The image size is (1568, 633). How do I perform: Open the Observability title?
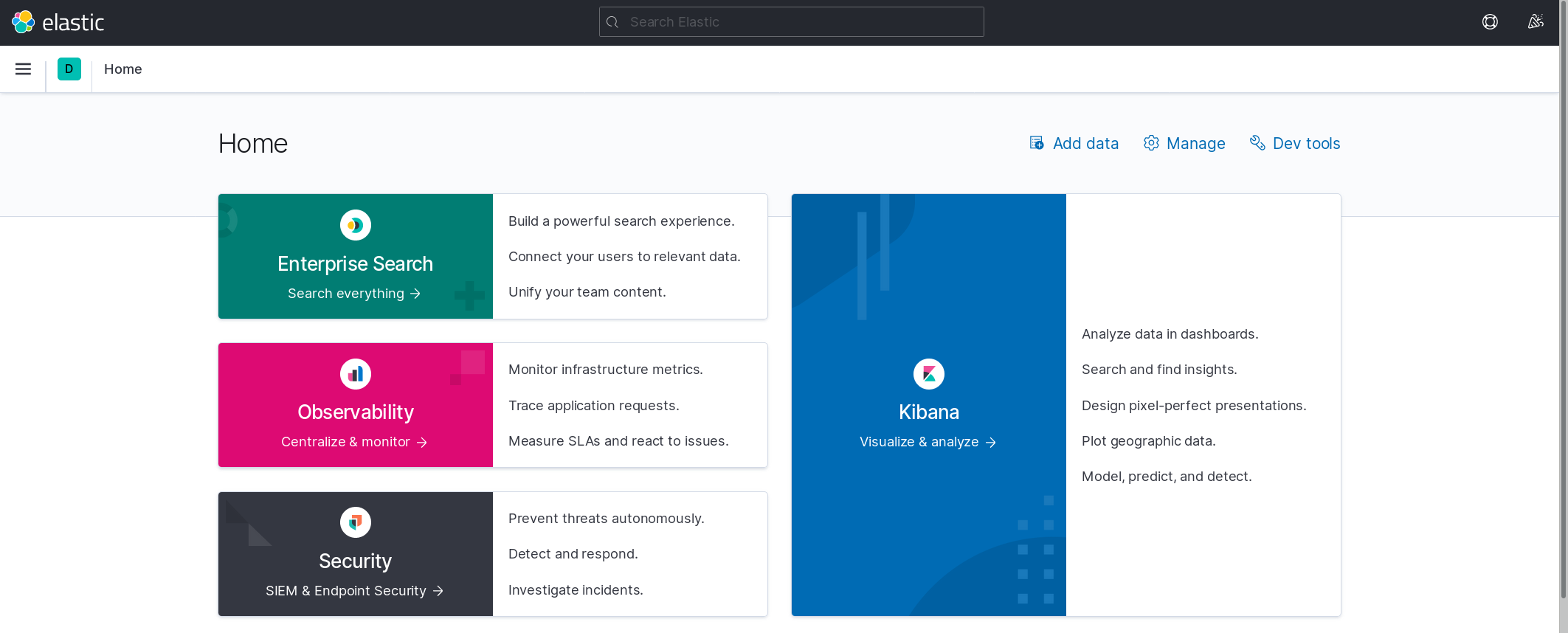coord(356,412)
